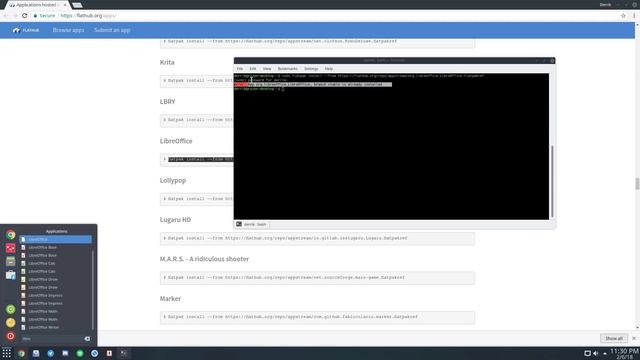Click the page scrollbar thumb in Chrome
This screenshot has width=640, height=360.
tap(637, 184)
